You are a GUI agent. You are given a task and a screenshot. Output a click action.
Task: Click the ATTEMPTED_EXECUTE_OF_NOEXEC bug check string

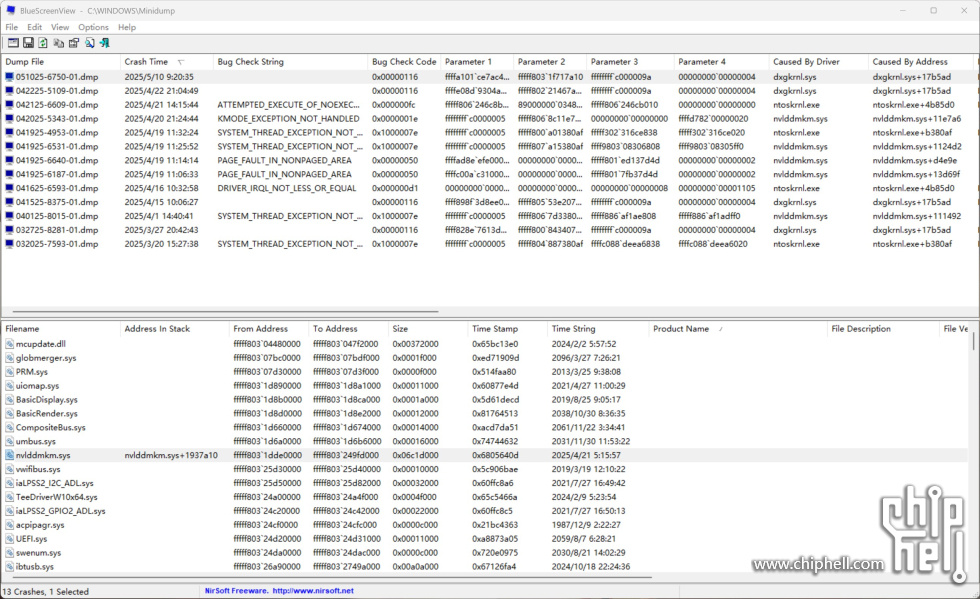click(288, 104)
